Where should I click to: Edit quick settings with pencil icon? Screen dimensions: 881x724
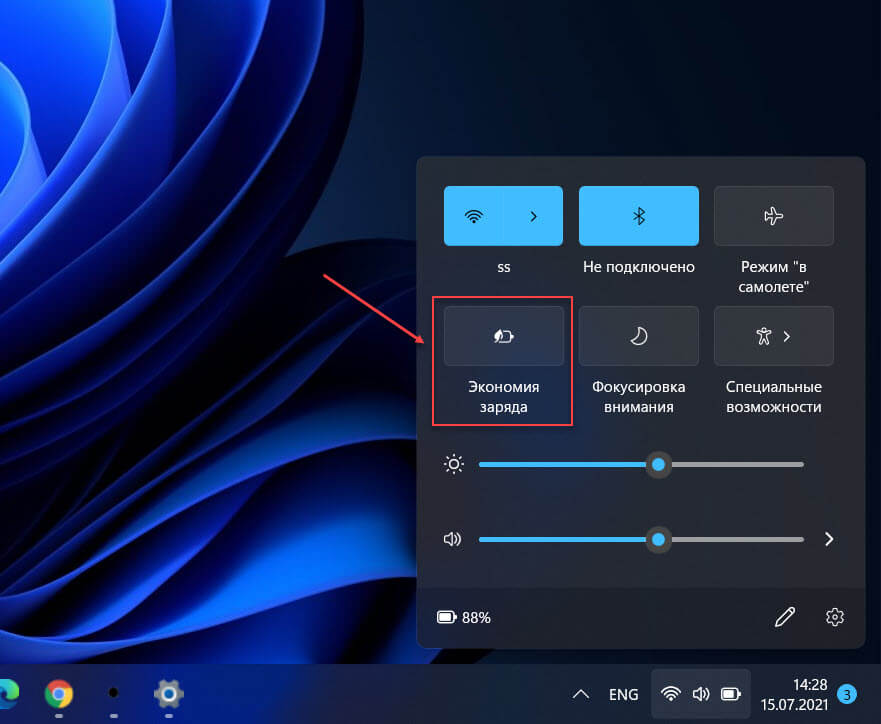[785, 617]
